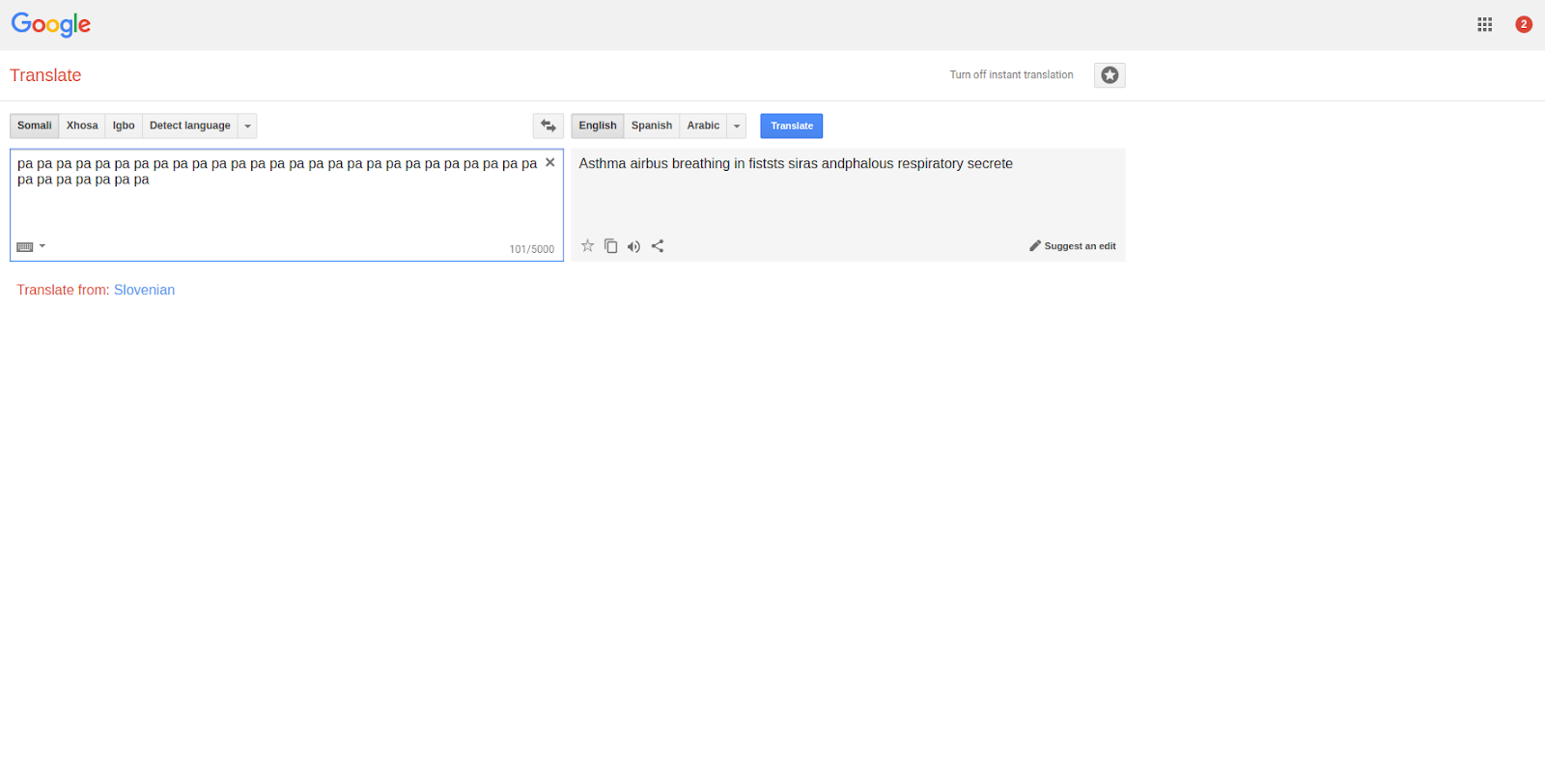Open the Google apps grid
Screen dimensions: 1545x784
coord(1484,24)
